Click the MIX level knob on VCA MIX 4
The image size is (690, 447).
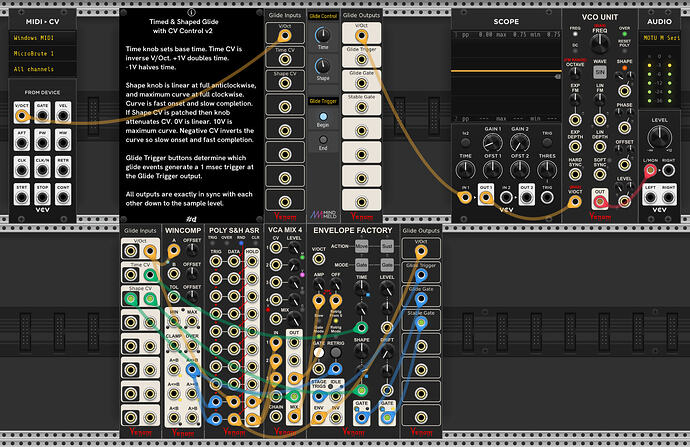point(294,318)
